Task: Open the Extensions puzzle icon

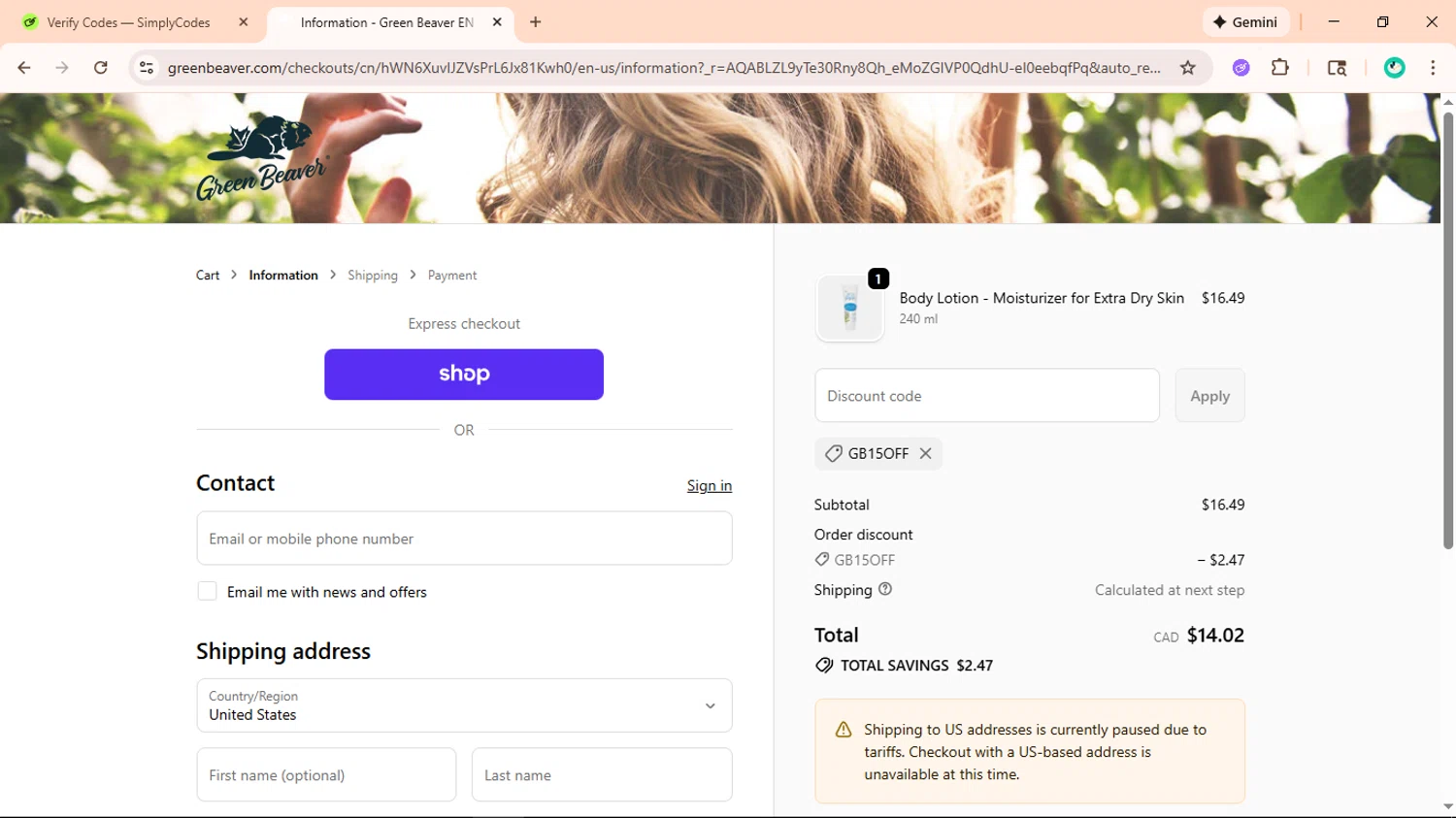Action: click(1280, 68)
